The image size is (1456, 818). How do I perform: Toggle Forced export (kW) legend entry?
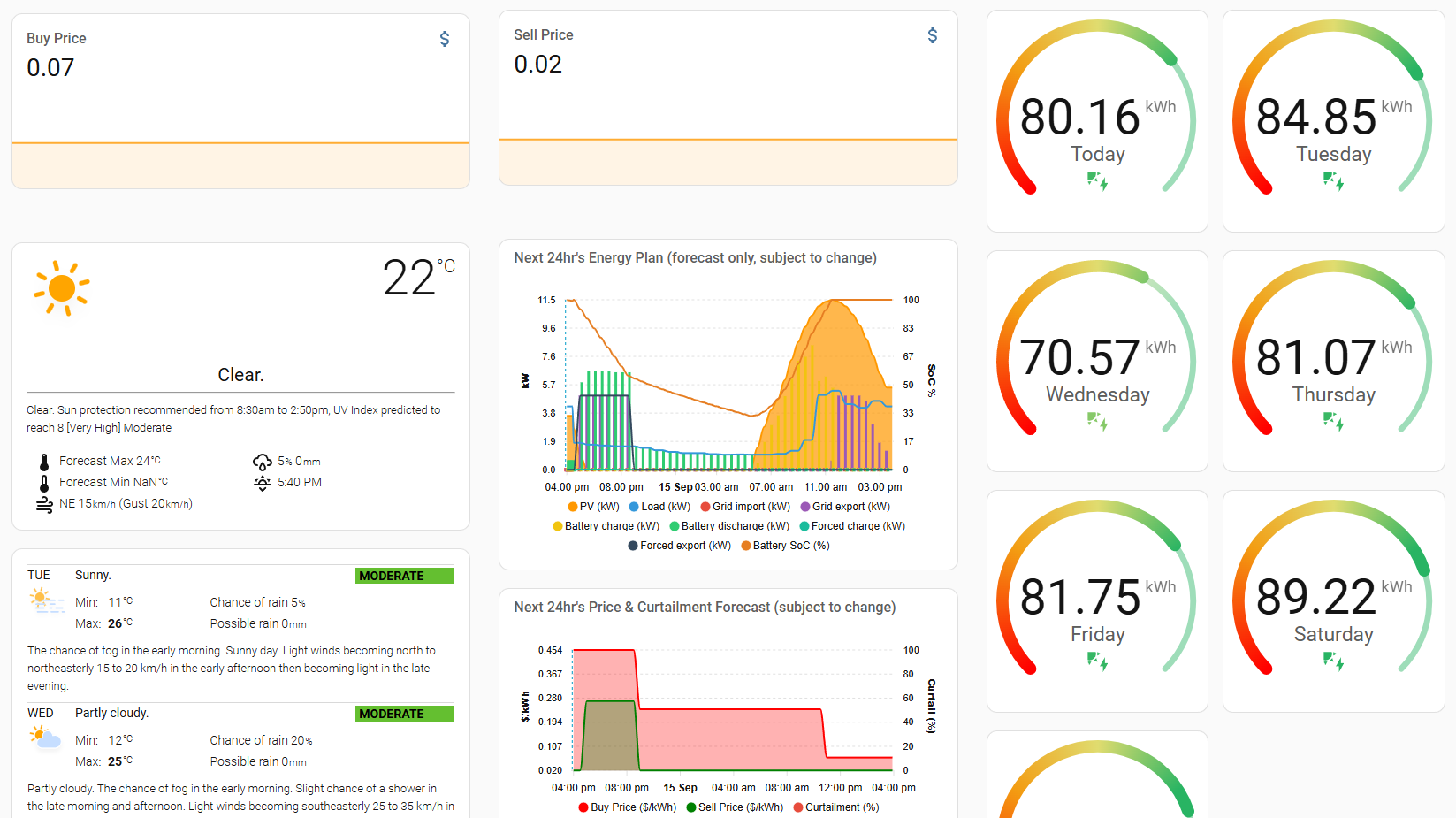(680, 546)
